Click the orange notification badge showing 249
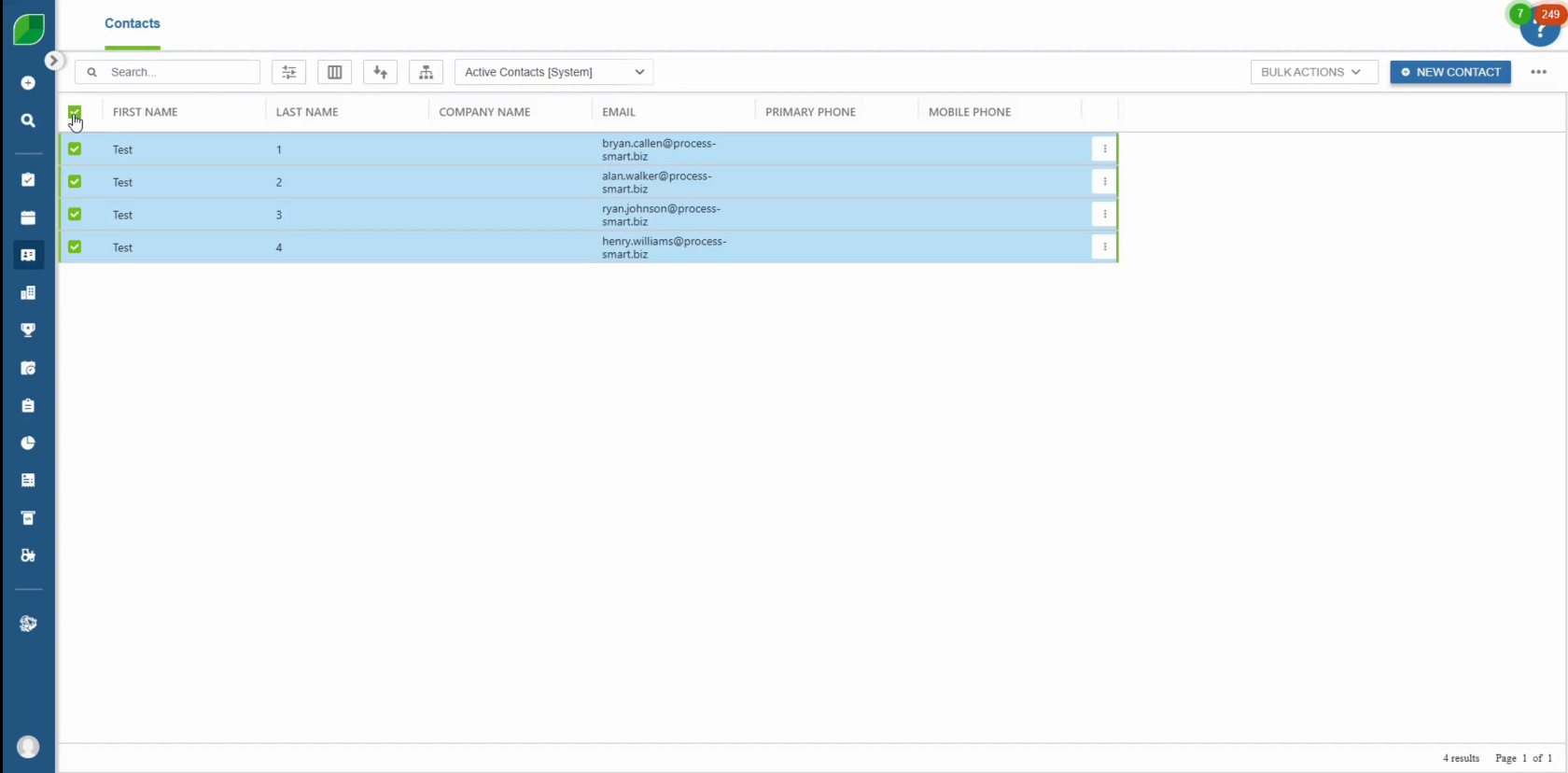The height and width of the screenshot is (773, 1568). [x=1550, y=14]
